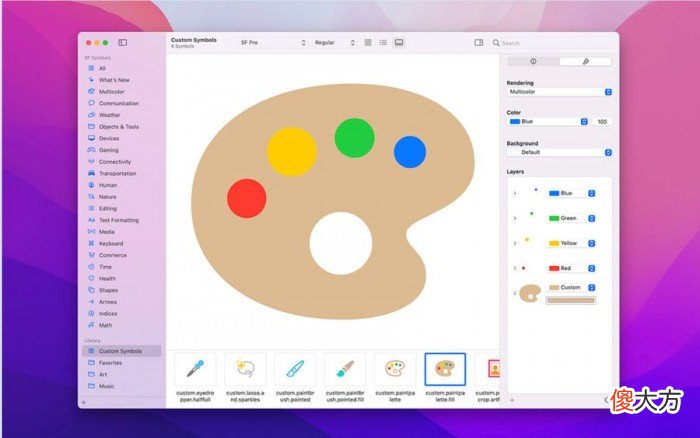Switch to list view
This screenshot has height=438, width=700.
click(x=383, y=42)
